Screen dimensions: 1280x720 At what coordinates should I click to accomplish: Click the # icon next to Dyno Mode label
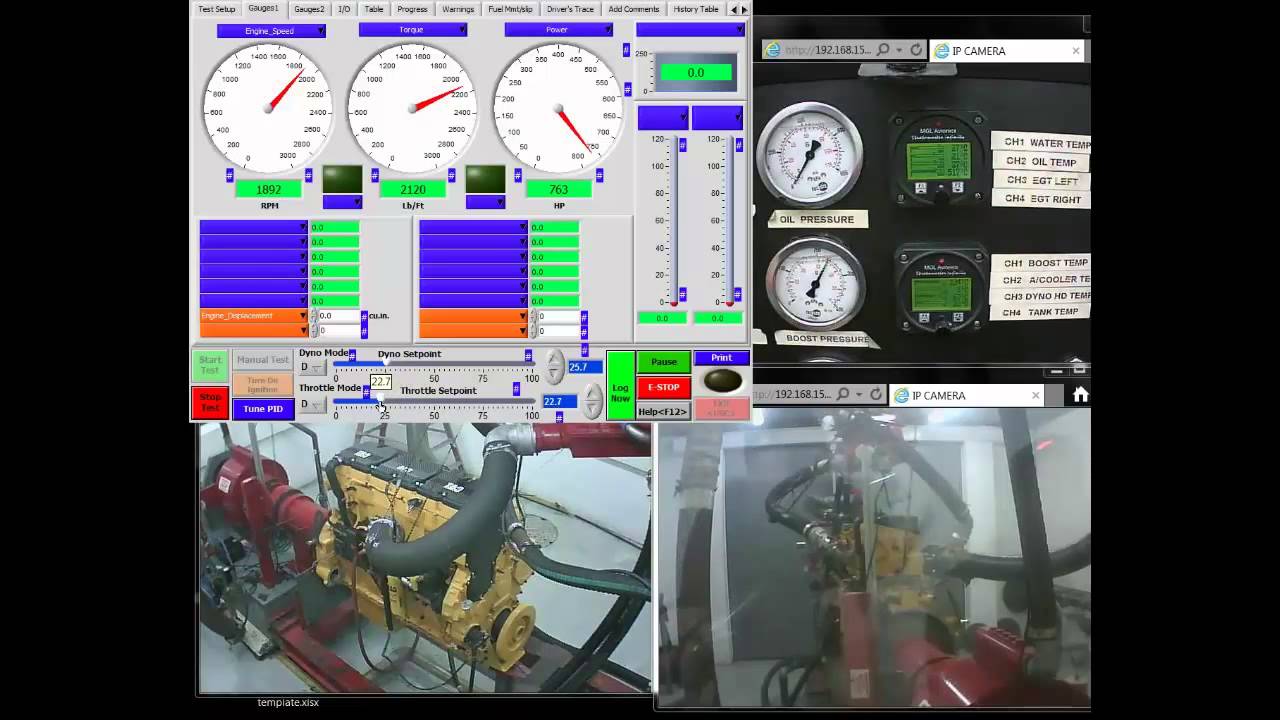click(352, 353)
